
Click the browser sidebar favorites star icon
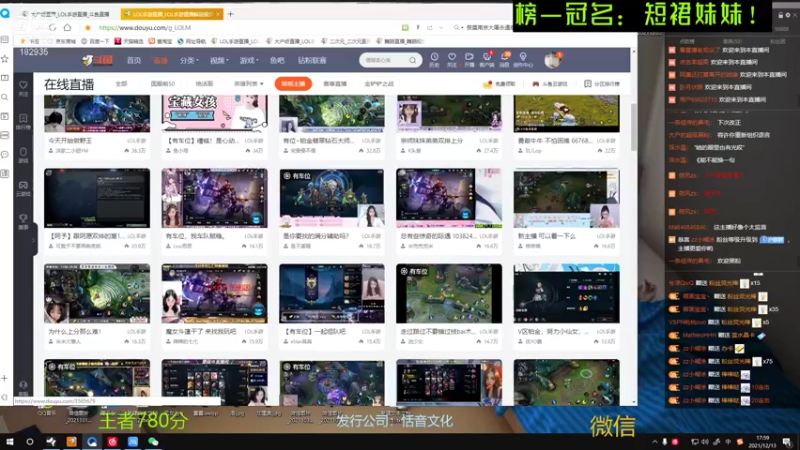(5, 59)
